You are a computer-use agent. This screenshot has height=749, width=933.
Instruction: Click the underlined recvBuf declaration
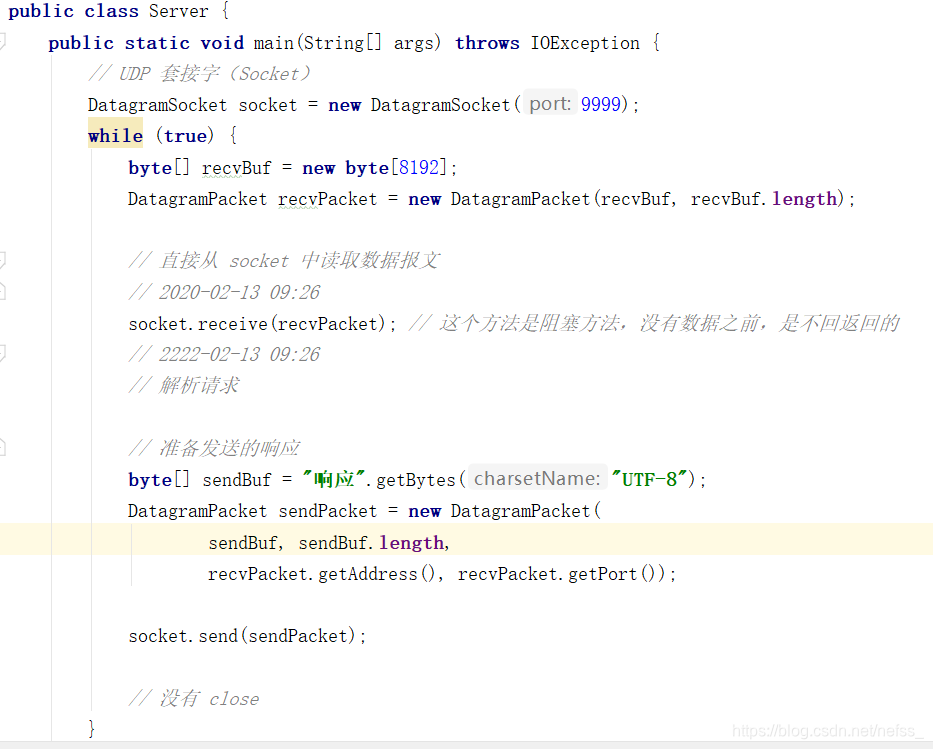[x=236, y=168]
